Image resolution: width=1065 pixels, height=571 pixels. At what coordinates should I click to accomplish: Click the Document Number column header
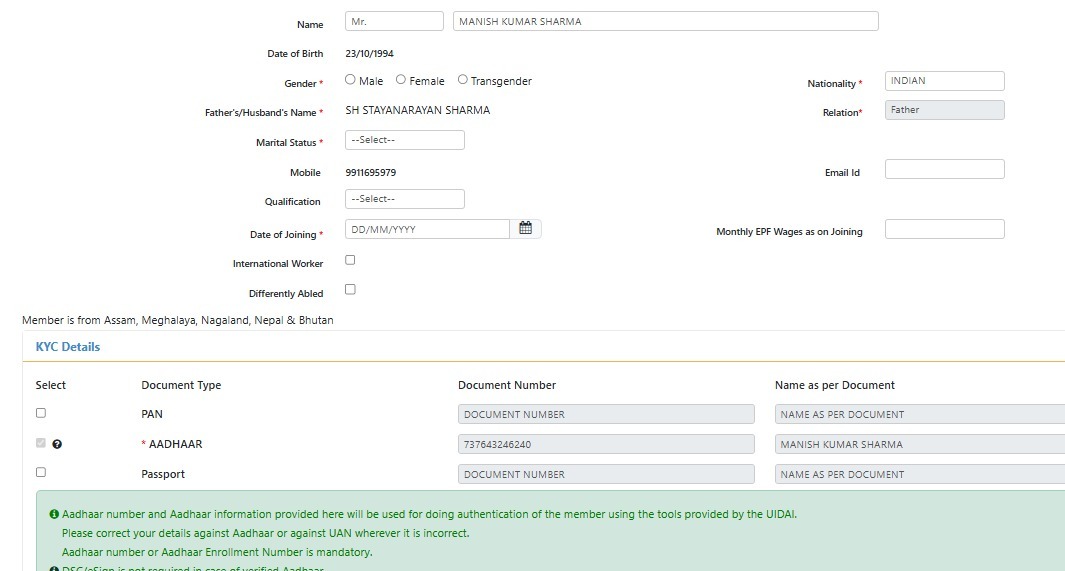(507, 385)
